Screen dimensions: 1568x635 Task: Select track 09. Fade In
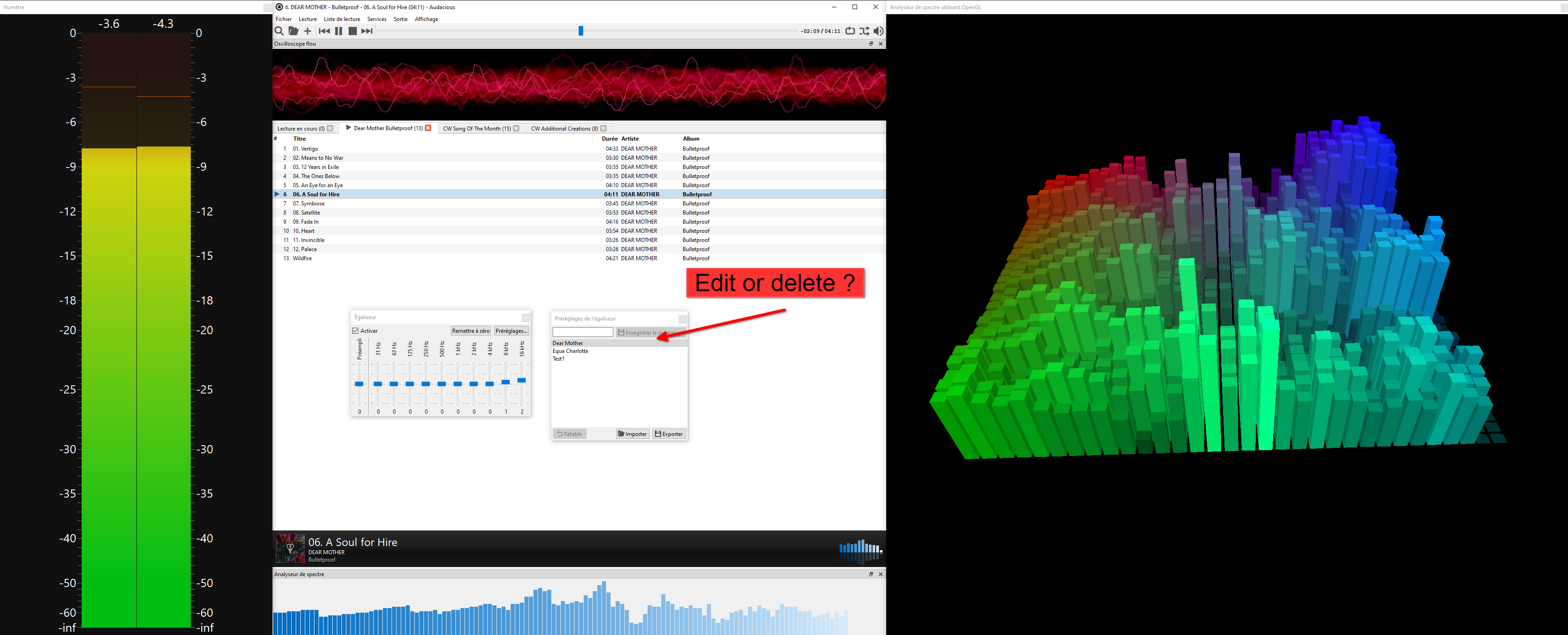coord(579,221)
